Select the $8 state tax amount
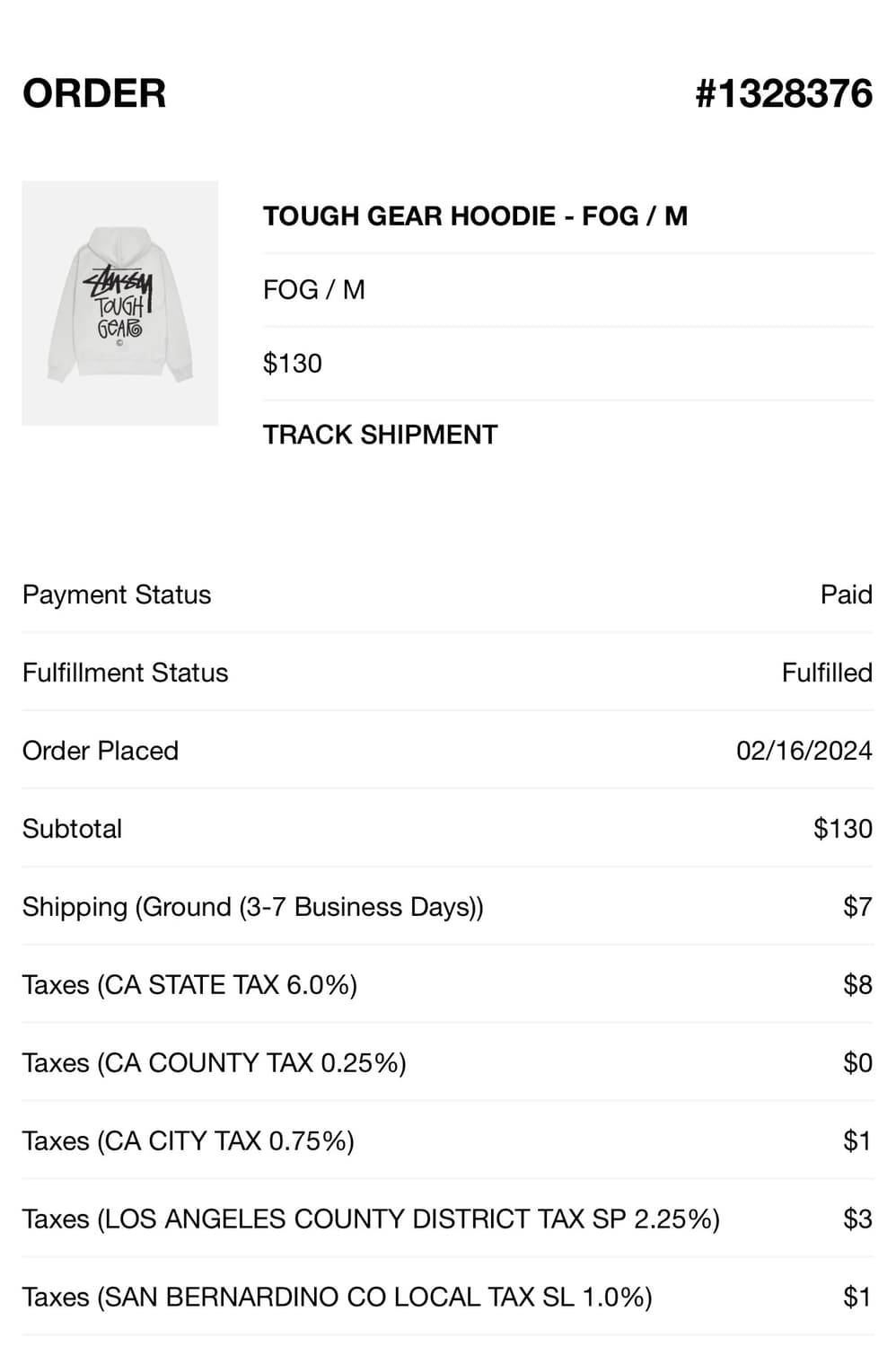This screenshot has width=896, height=1347. pos(857,985)
